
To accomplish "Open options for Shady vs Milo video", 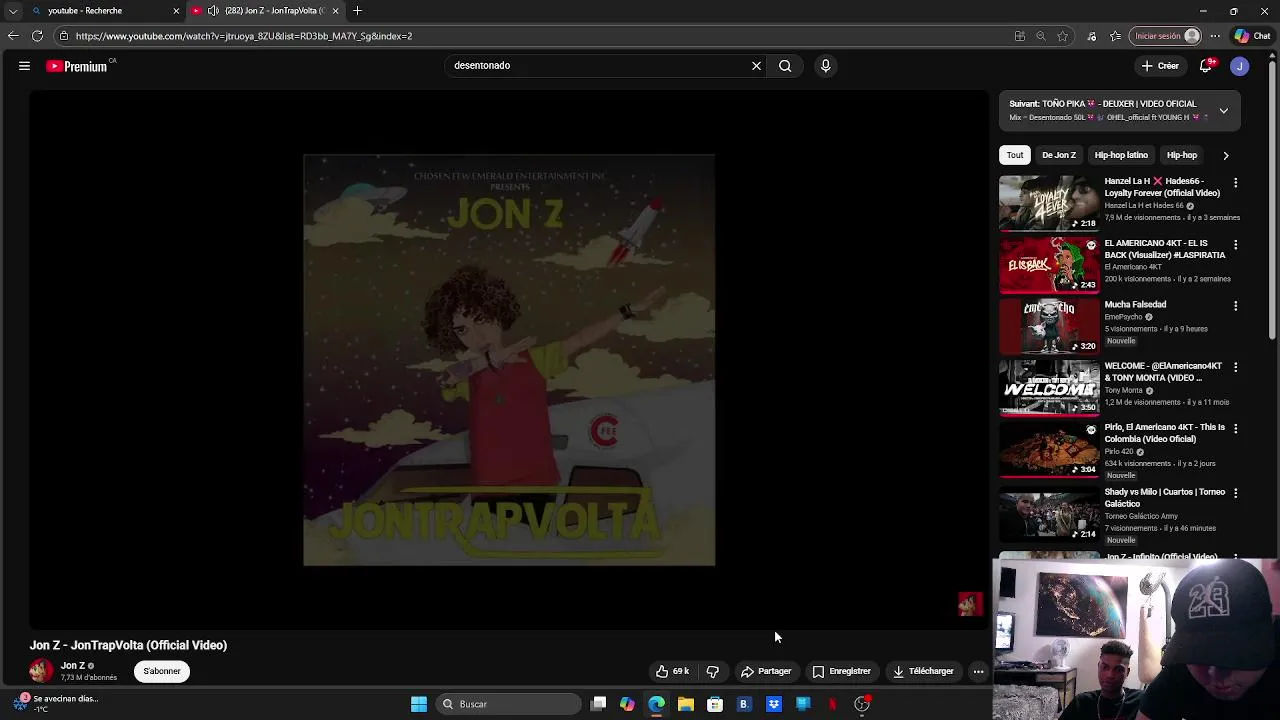I will pos(1235,493).
